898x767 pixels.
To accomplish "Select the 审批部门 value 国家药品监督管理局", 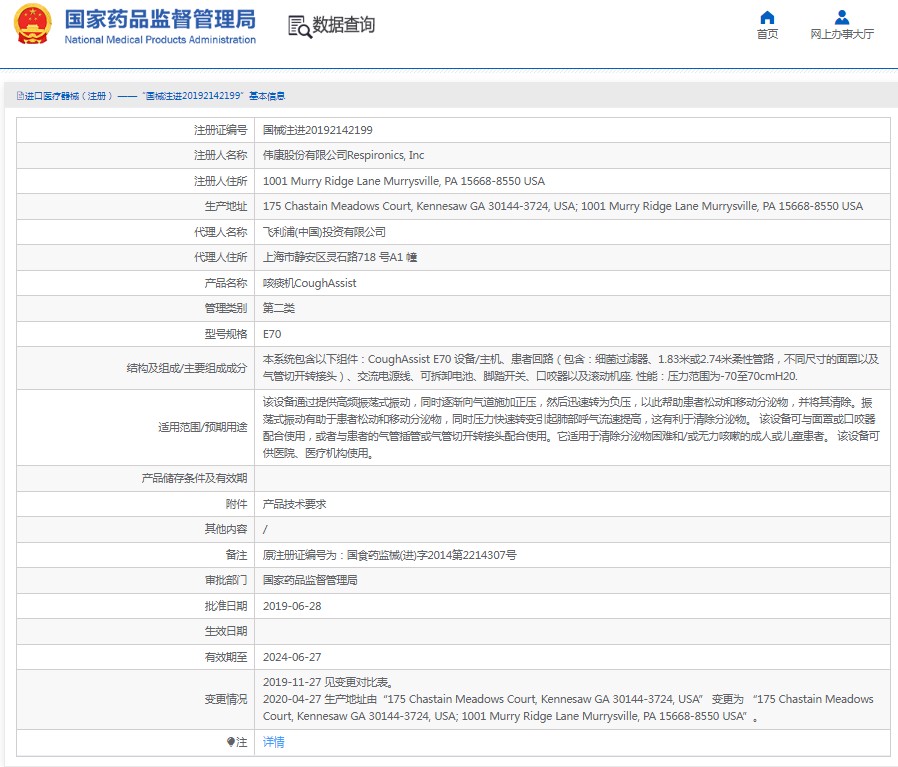I will (x=310, y=580).
